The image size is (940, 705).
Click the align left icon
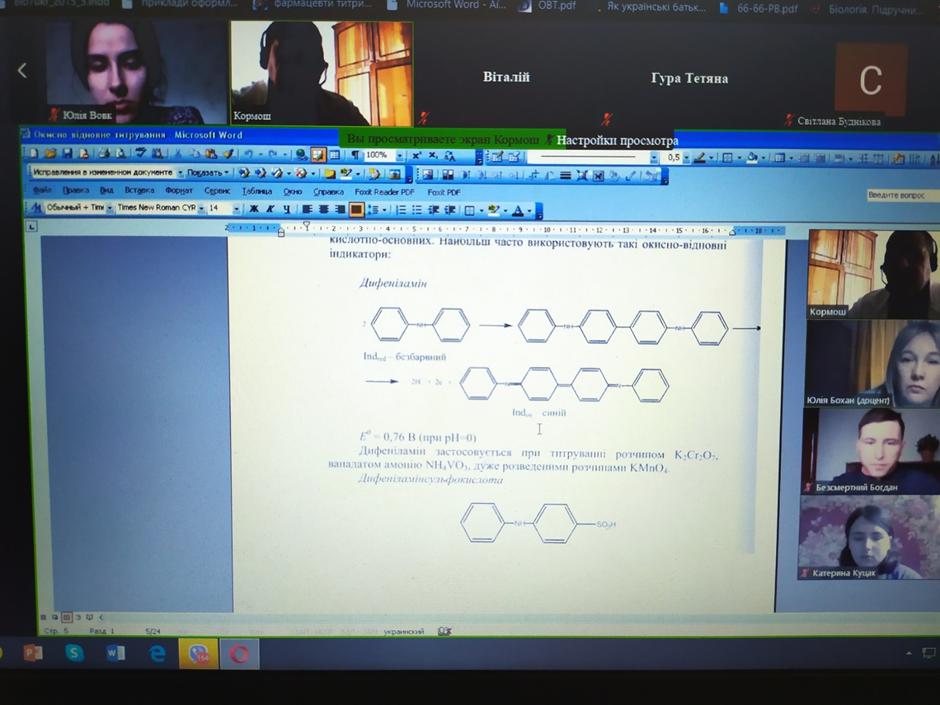[x=307, y=209]
